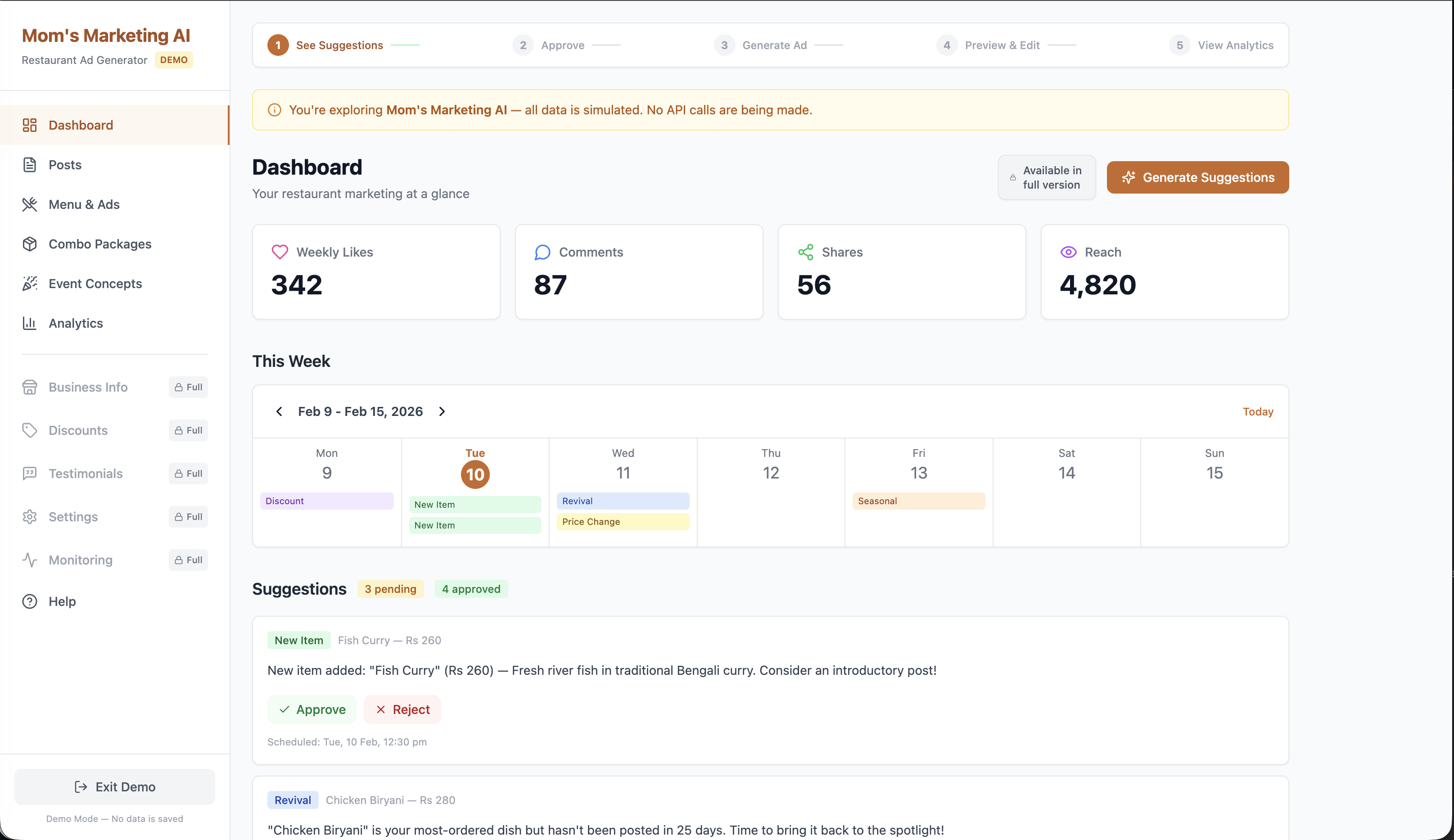
Task: Click the Full lock badge beside Discounts
Action: click(x=188, y=430)
